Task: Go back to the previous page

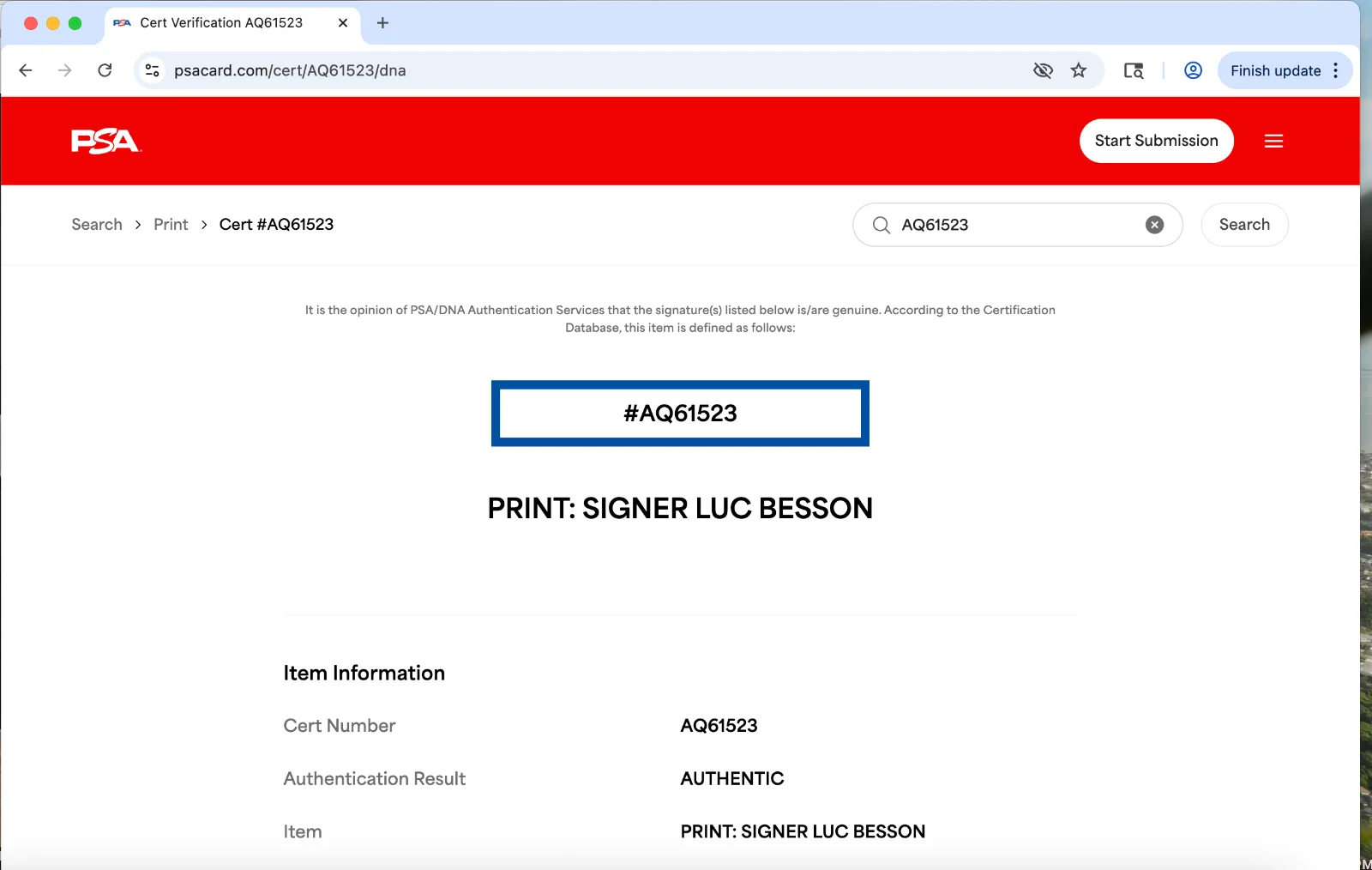Action: [26, 70]
